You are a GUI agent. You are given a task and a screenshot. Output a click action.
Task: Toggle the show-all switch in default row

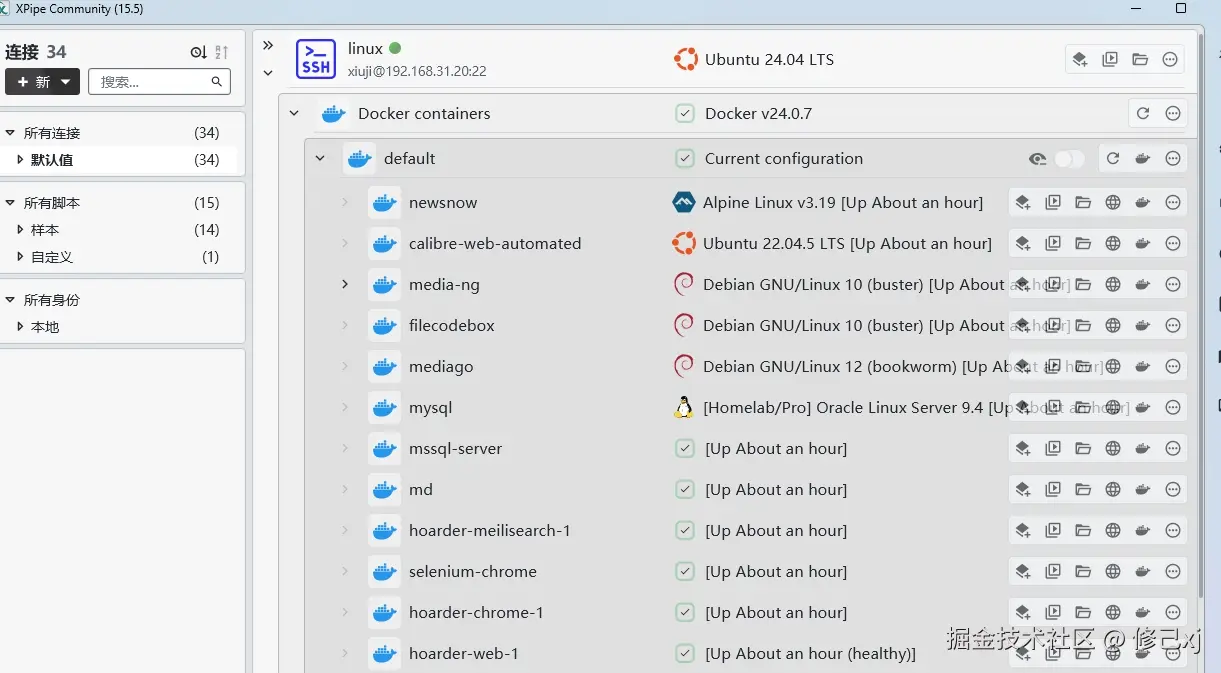(x=1068, y=159)
